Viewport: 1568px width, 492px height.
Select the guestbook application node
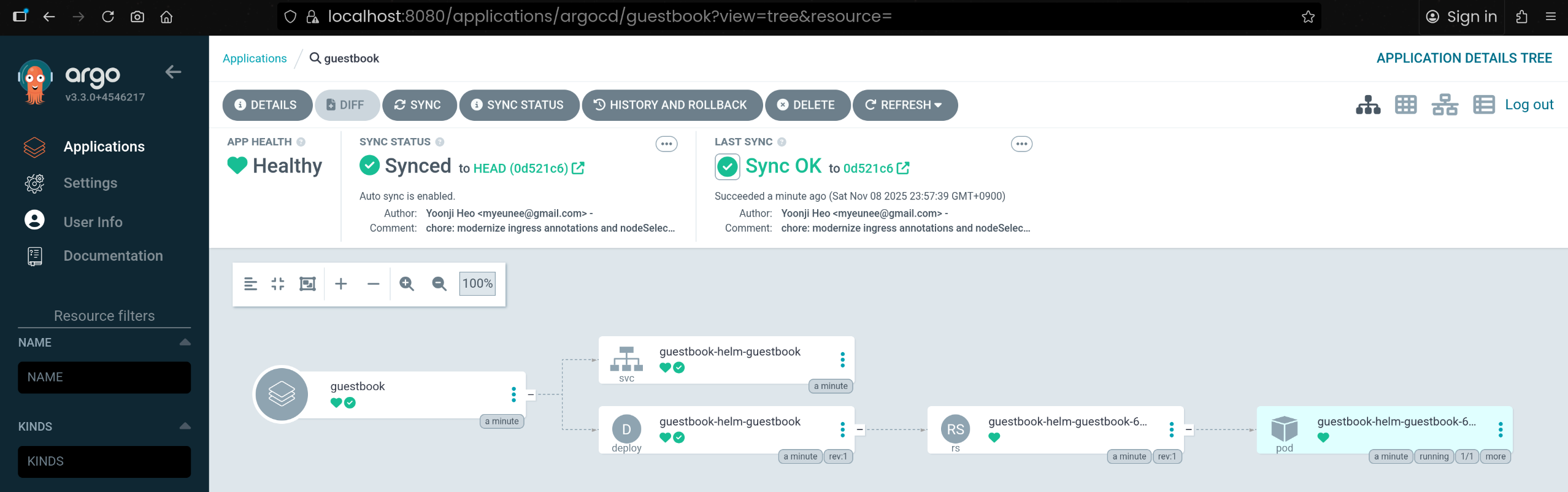pos(390,394)
